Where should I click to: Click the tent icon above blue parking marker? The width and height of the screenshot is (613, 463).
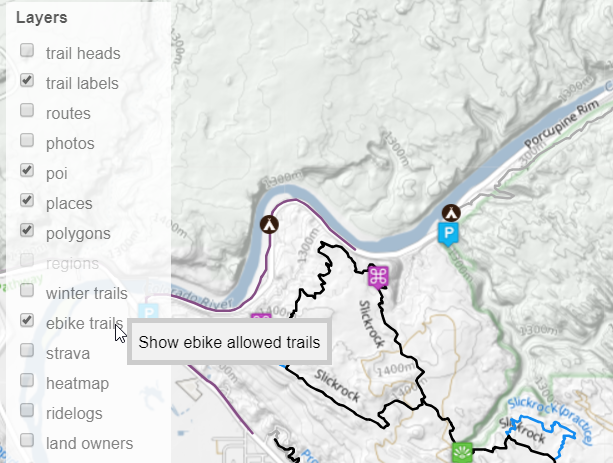coord(451,213)
